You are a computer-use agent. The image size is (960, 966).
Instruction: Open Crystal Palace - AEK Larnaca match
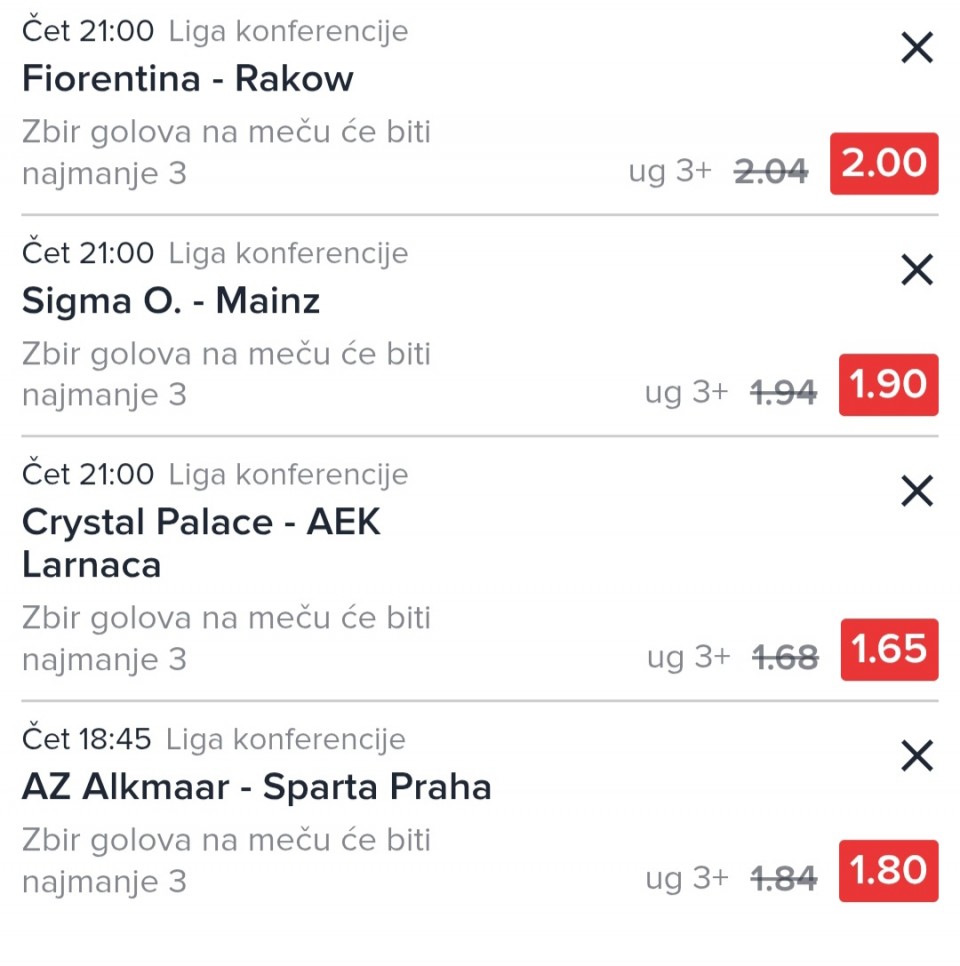tap(200, 543)
